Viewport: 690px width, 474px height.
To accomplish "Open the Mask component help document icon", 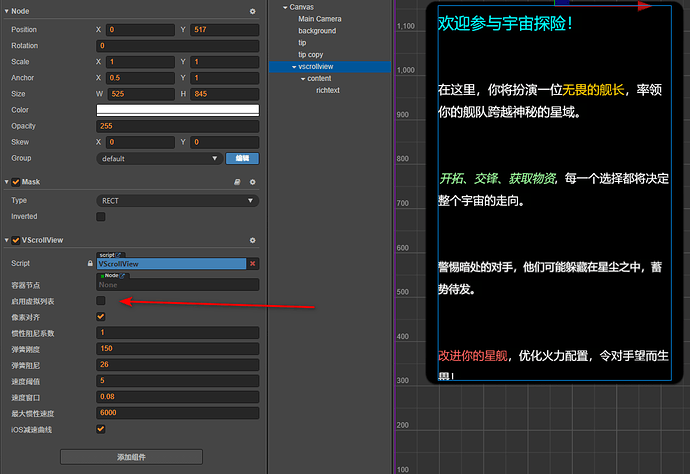I will point(237,182).
